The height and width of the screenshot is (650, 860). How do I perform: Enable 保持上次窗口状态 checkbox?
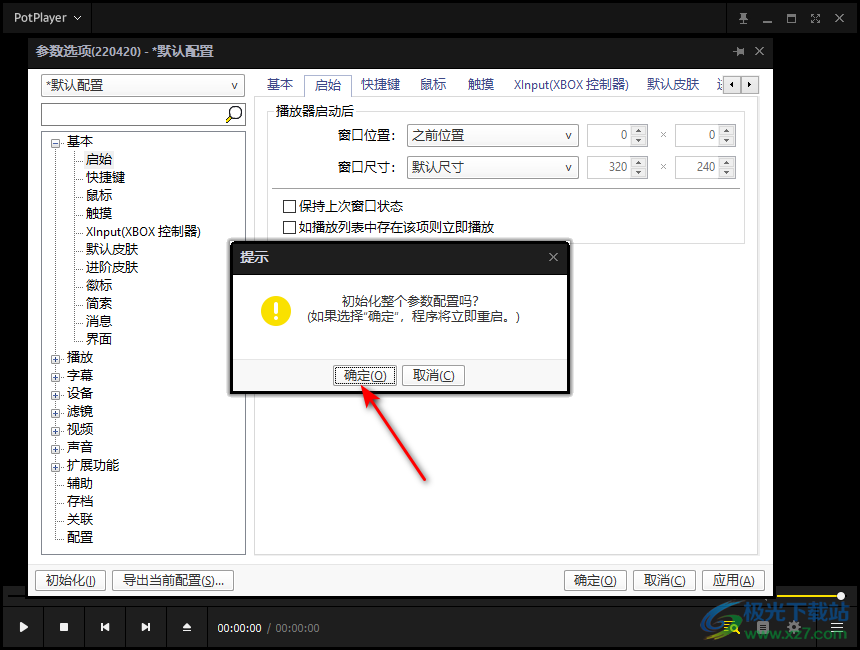pos(289,206)
